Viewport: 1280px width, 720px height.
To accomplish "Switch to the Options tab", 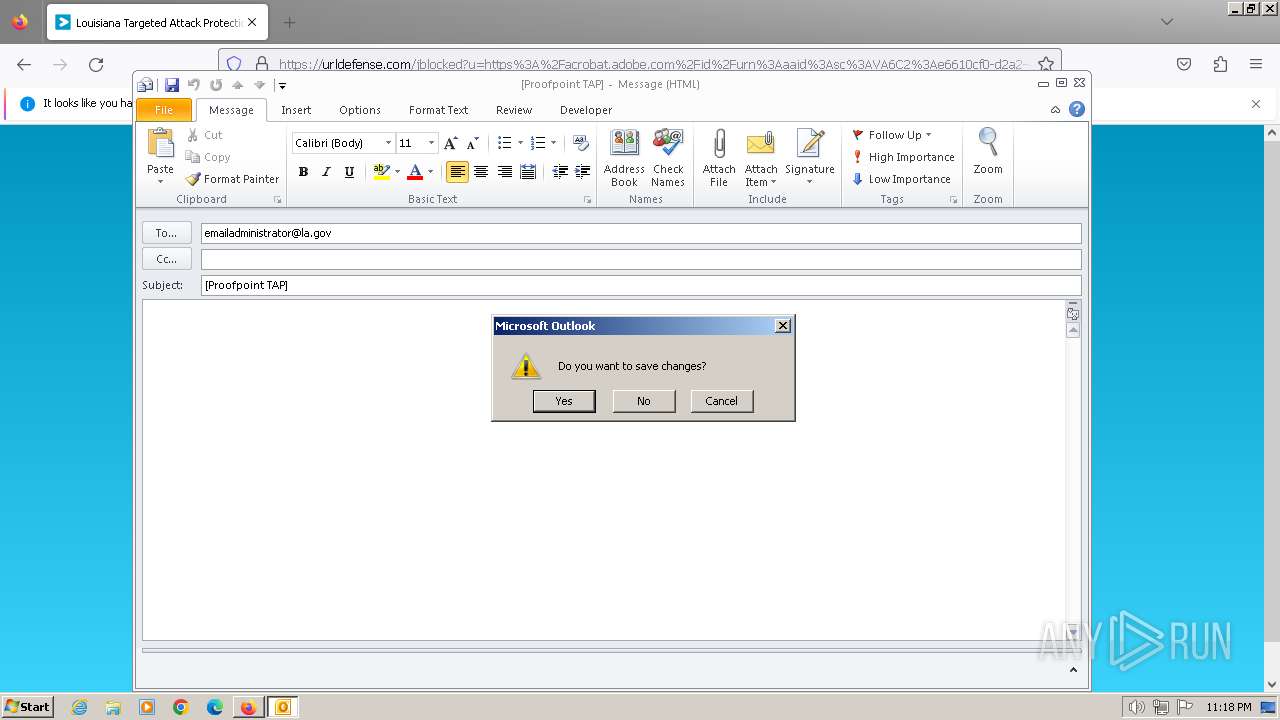I will point(360,110).
